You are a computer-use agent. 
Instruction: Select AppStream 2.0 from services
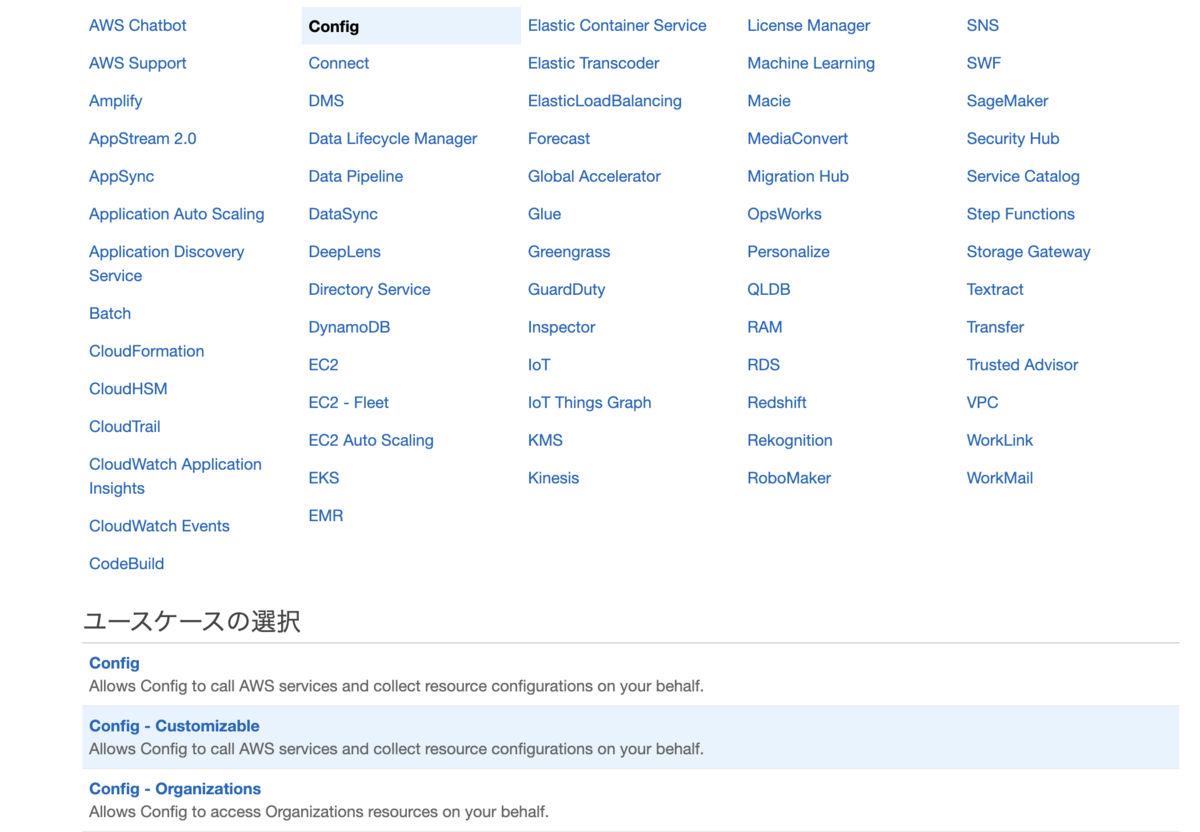coord(142,139)
